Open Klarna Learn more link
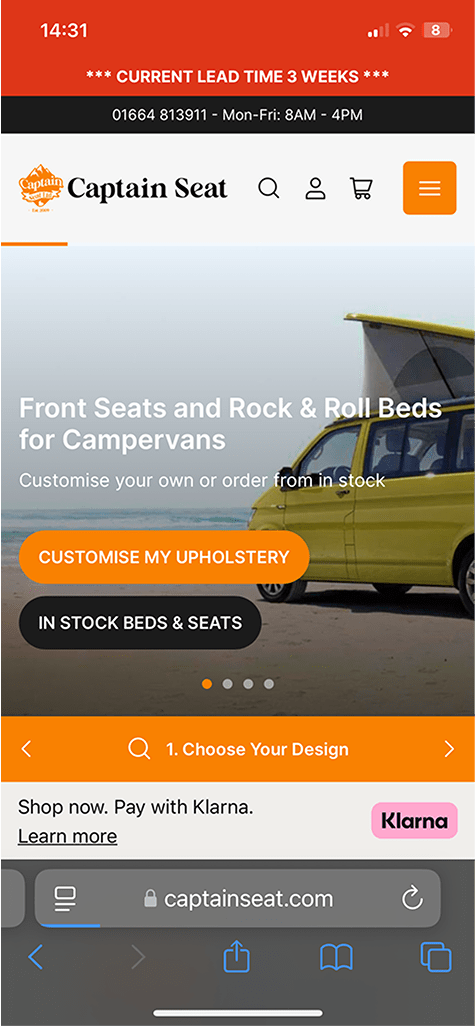 pyautogui.click(x=67, y=836)
